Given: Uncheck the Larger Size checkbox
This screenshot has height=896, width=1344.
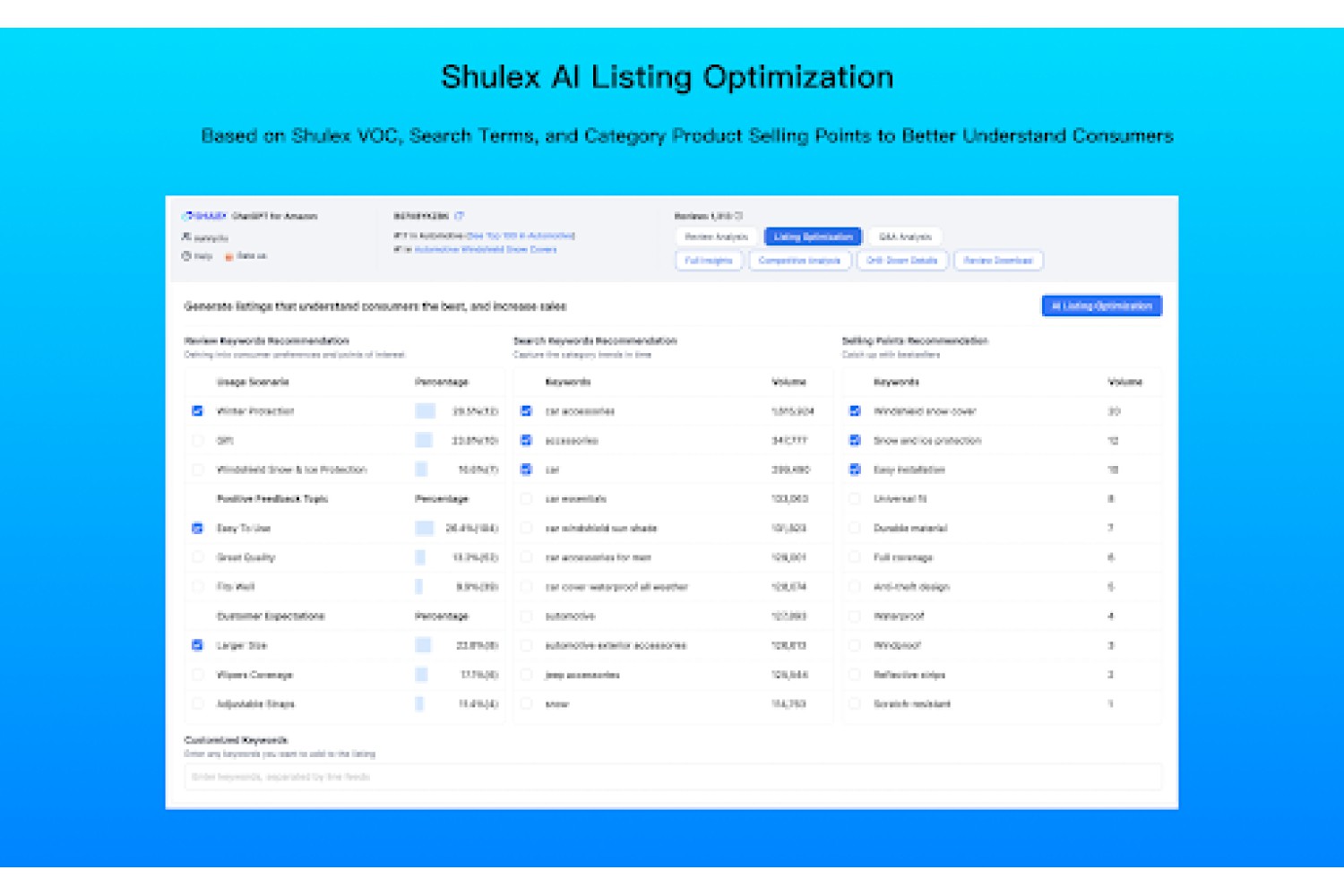Looking at the screenshot, I should [x=197, y=645].
